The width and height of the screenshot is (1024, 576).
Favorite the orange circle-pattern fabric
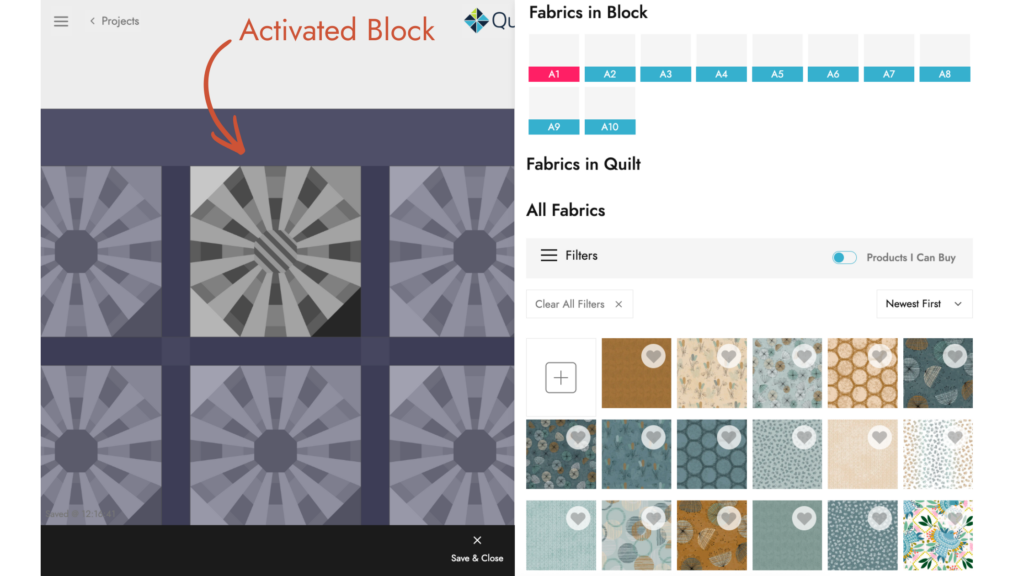tap(879, 356)
